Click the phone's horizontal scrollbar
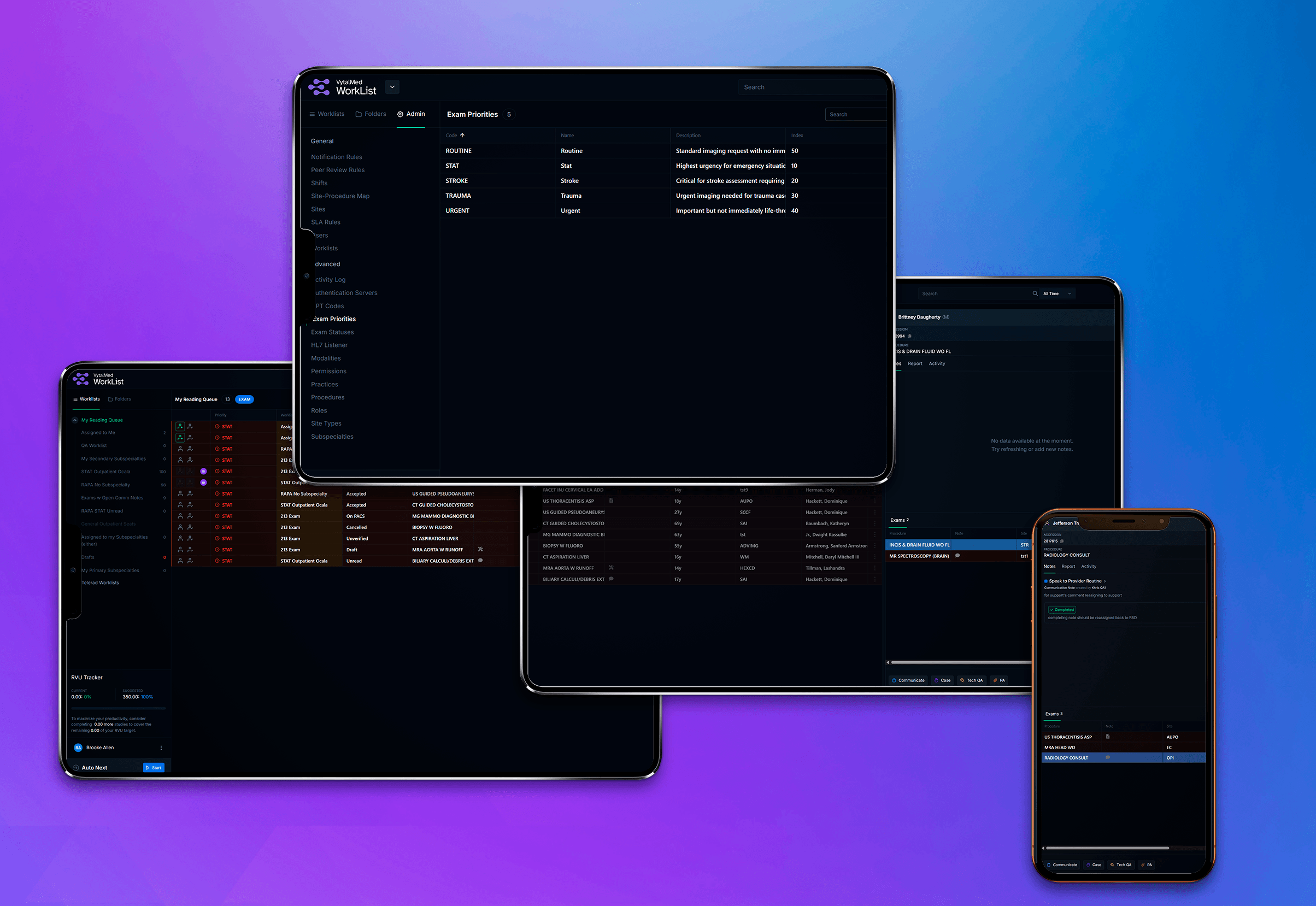The image size is (1316, 906). [x=1107, y=848]
